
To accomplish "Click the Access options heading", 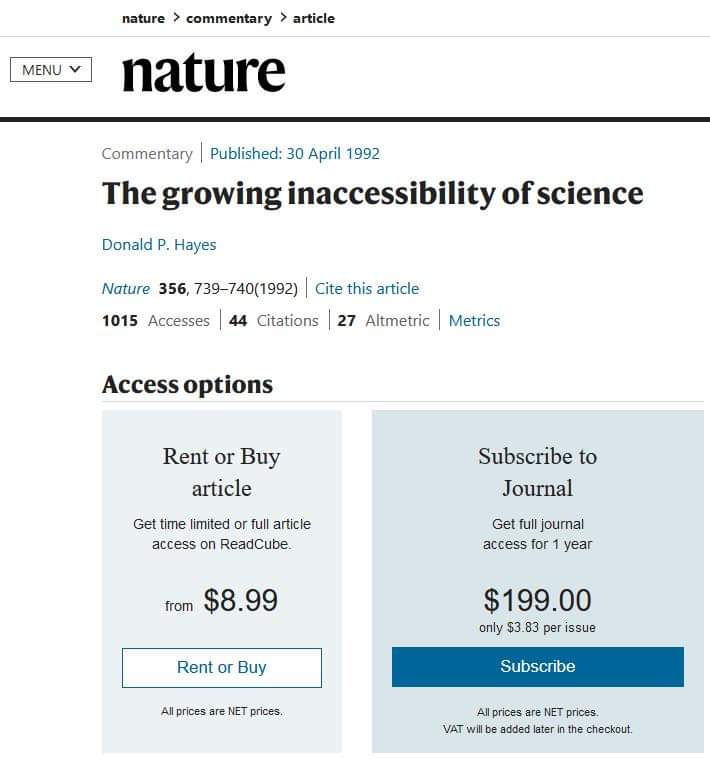I will point(187,385).
